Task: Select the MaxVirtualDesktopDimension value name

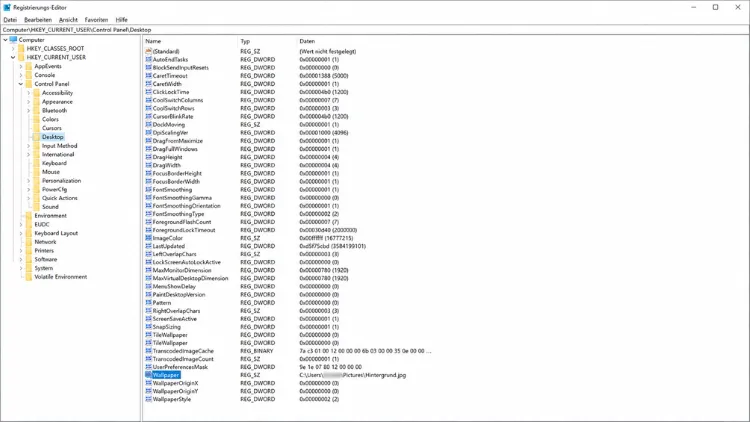Action: (x=190, y=278)
